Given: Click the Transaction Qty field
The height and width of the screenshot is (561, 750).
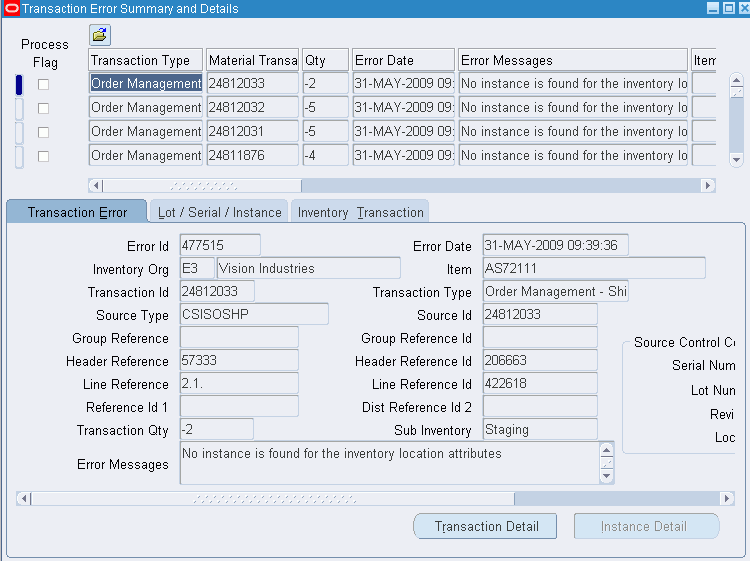Looking at the screenshot, I should coord(217,429).
